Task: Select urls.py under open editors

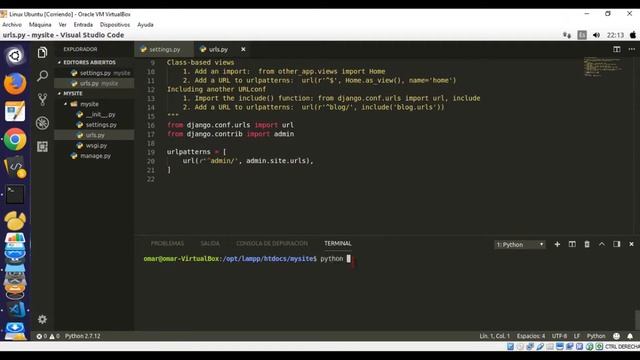Action: (95, 83)
